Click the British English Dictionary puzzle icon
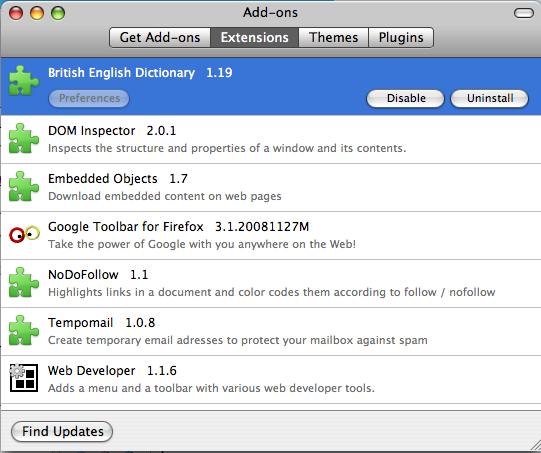The image size is (541, 453). 24,80
